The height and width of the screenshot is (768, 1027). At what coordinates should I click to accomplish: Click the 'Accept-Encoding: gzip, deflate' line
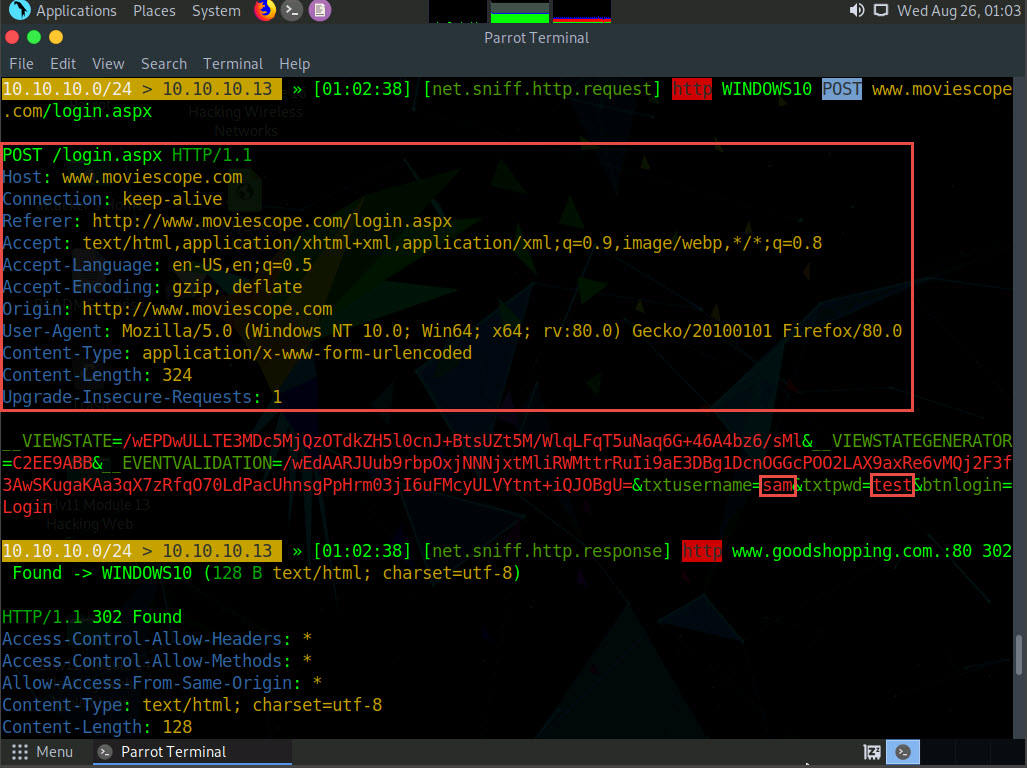[x=153, y=287]
